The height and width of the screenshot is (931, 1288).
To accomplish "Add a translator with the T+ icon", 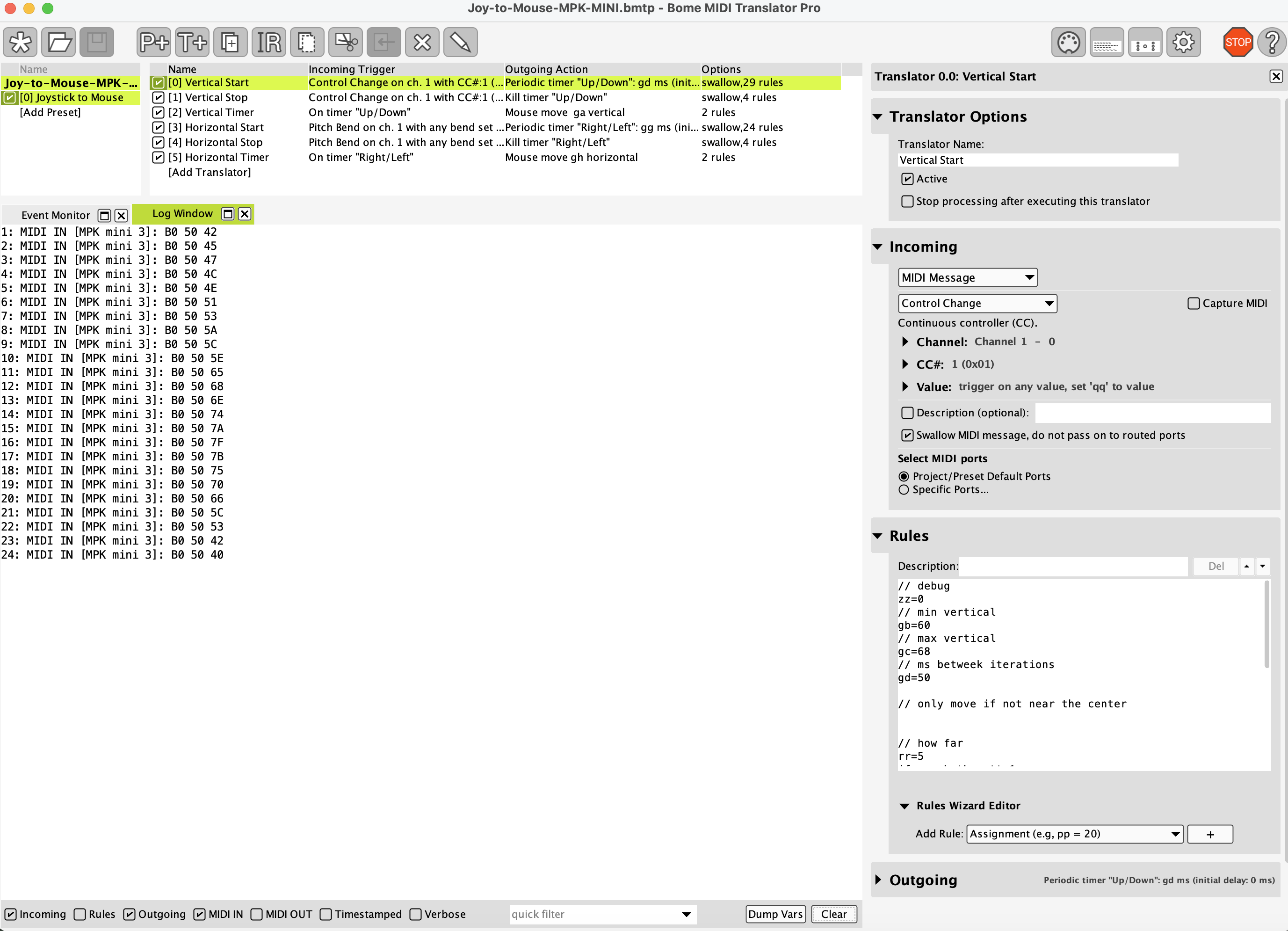I will pos(192,43).
